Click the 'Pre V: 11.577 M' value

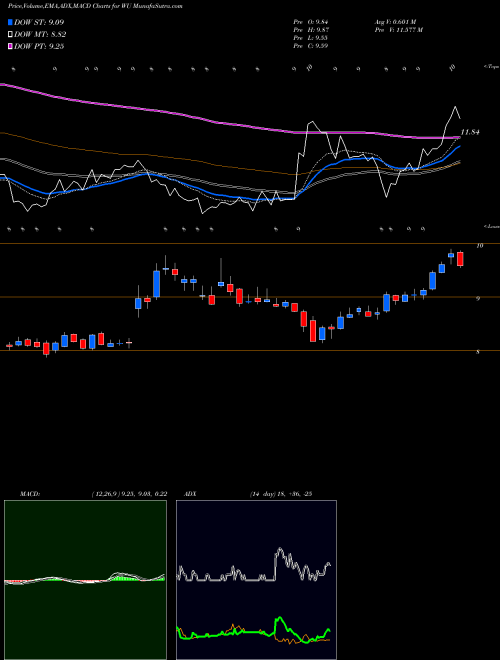tap(399, 30)
